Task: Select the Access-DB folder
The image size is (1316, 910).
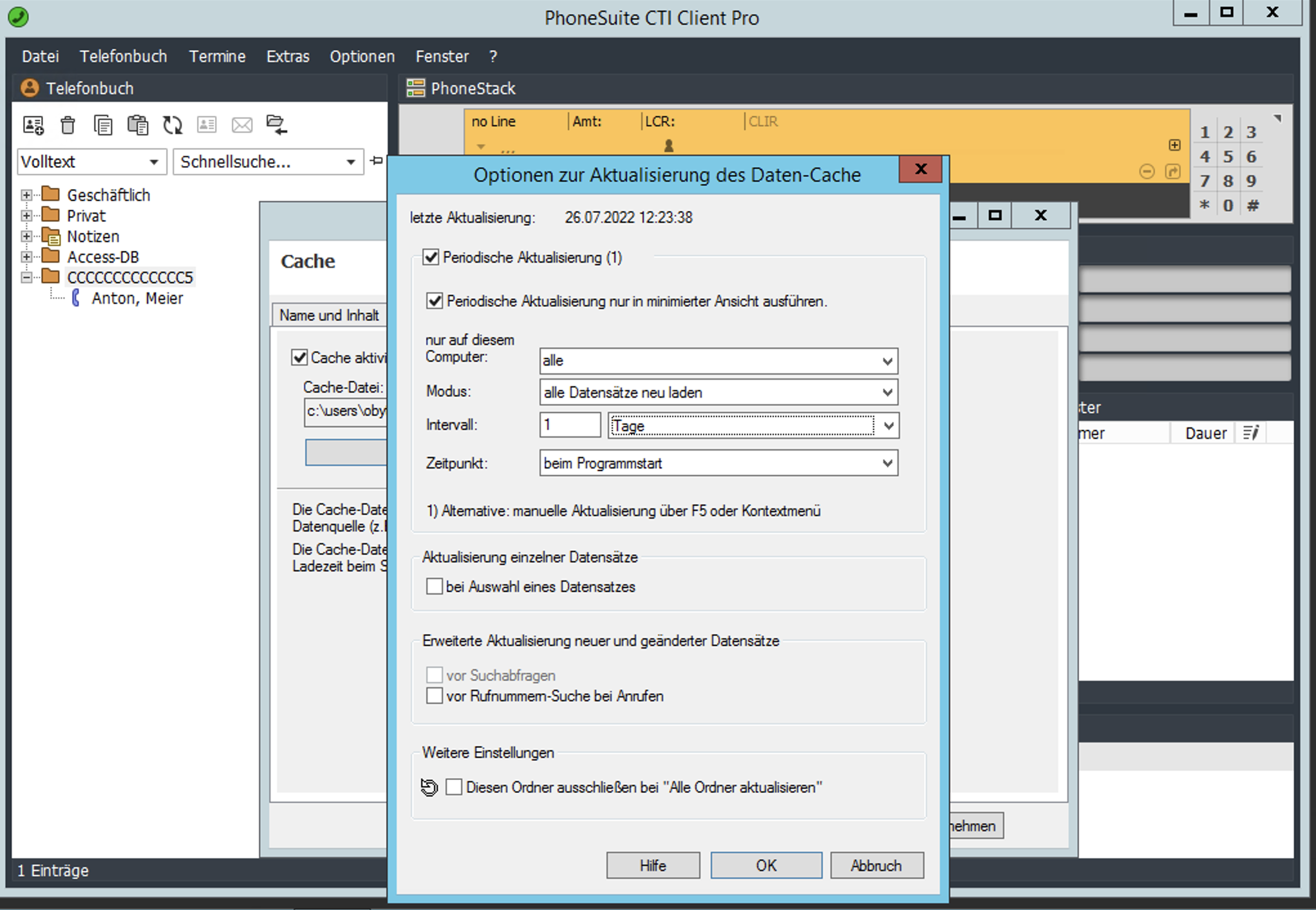Action: pos(103,257)
